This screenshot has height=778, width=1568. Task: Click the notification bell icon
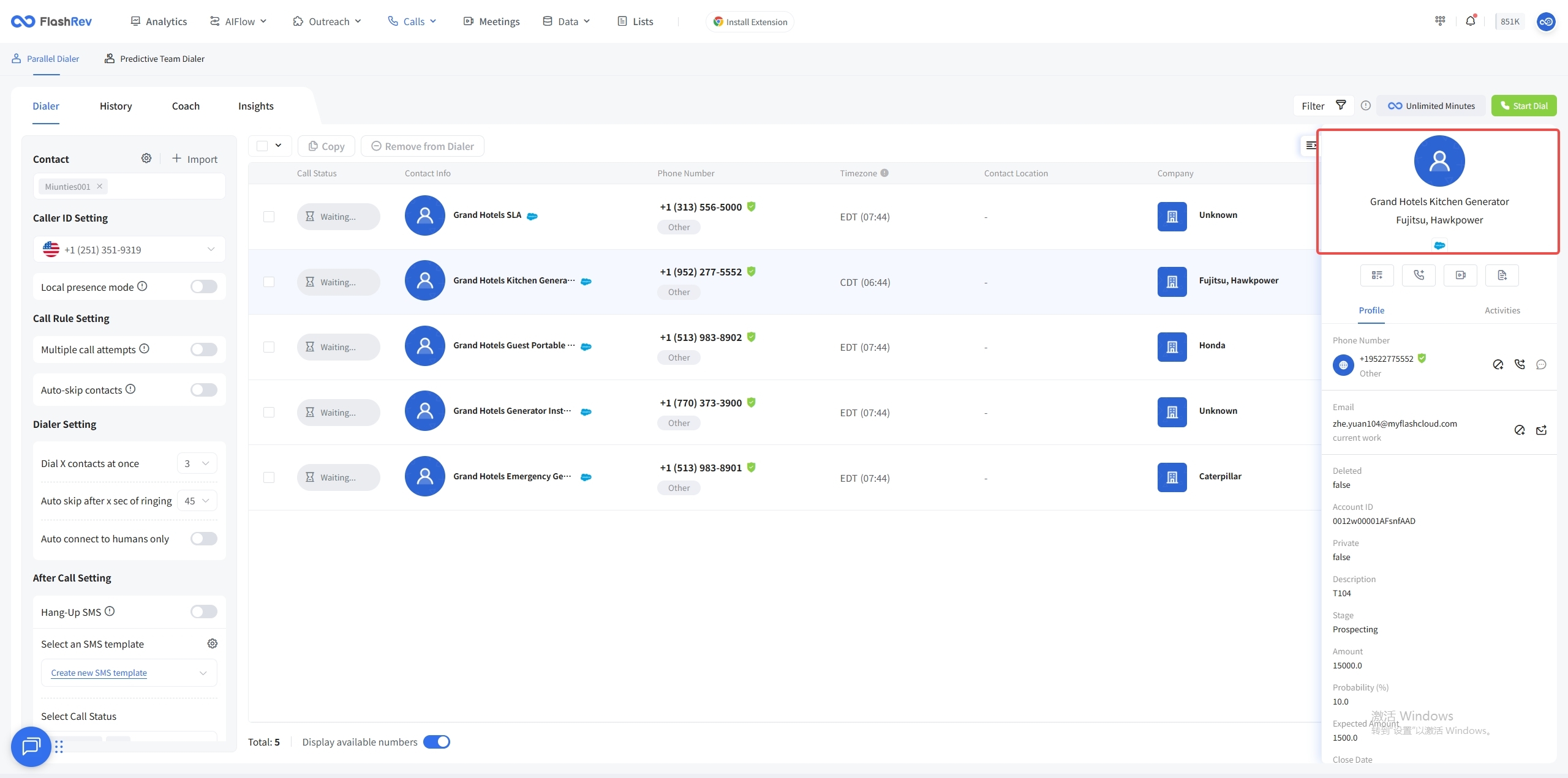click(1470, 21)
